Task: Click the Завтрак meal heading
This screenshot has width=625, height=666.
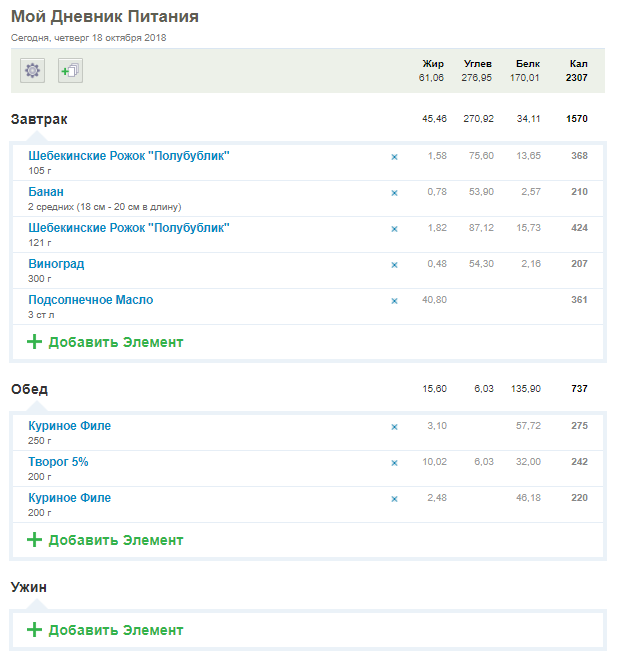Action: pos(39,119)
